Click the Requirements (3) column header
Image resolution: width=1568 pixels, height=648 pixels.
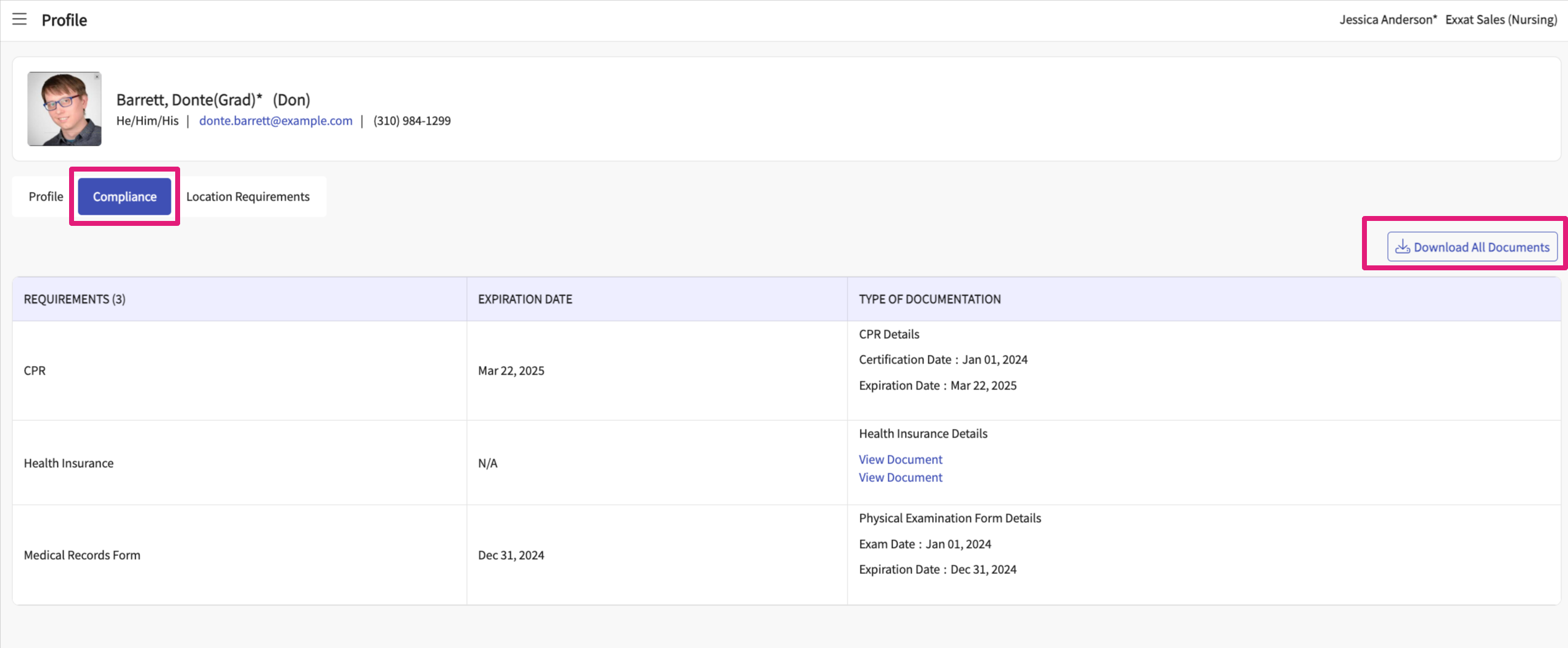click(x=75, y=299)
